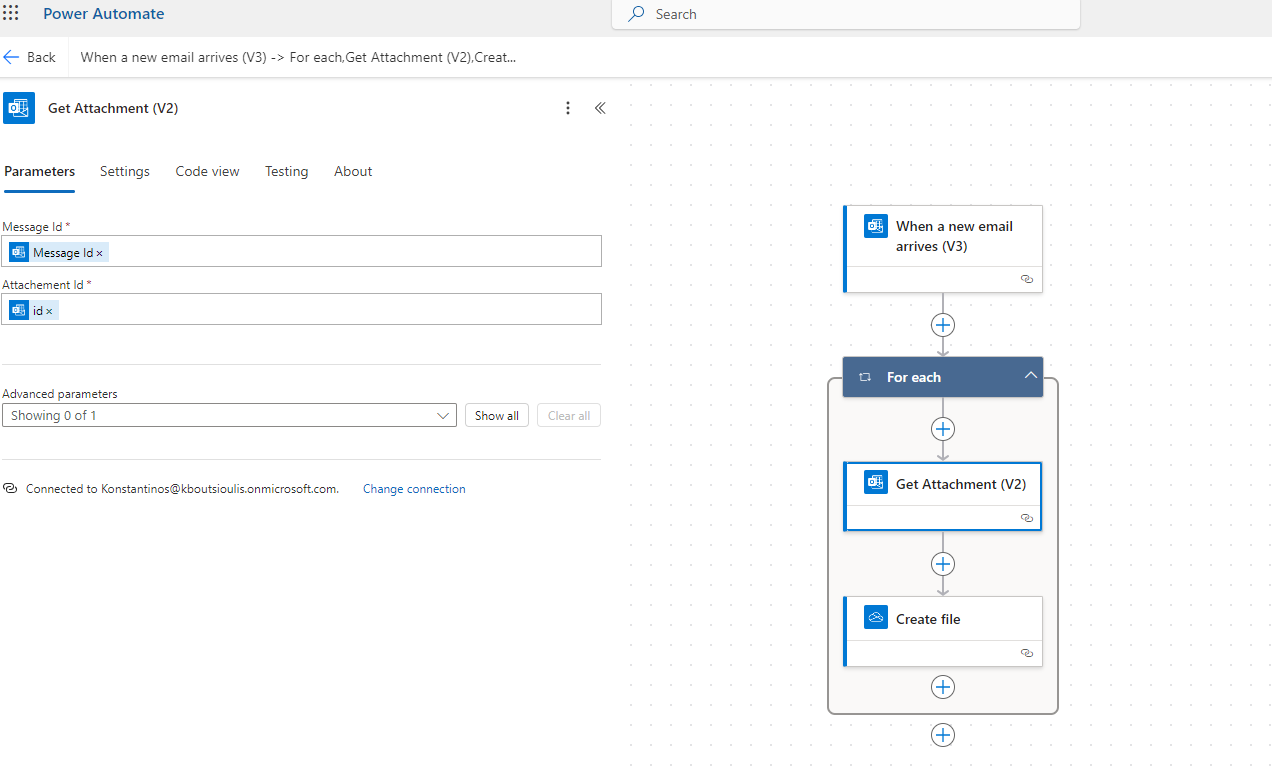Click the Outlook icon in panel header
1272x781 pixels.
19,108
